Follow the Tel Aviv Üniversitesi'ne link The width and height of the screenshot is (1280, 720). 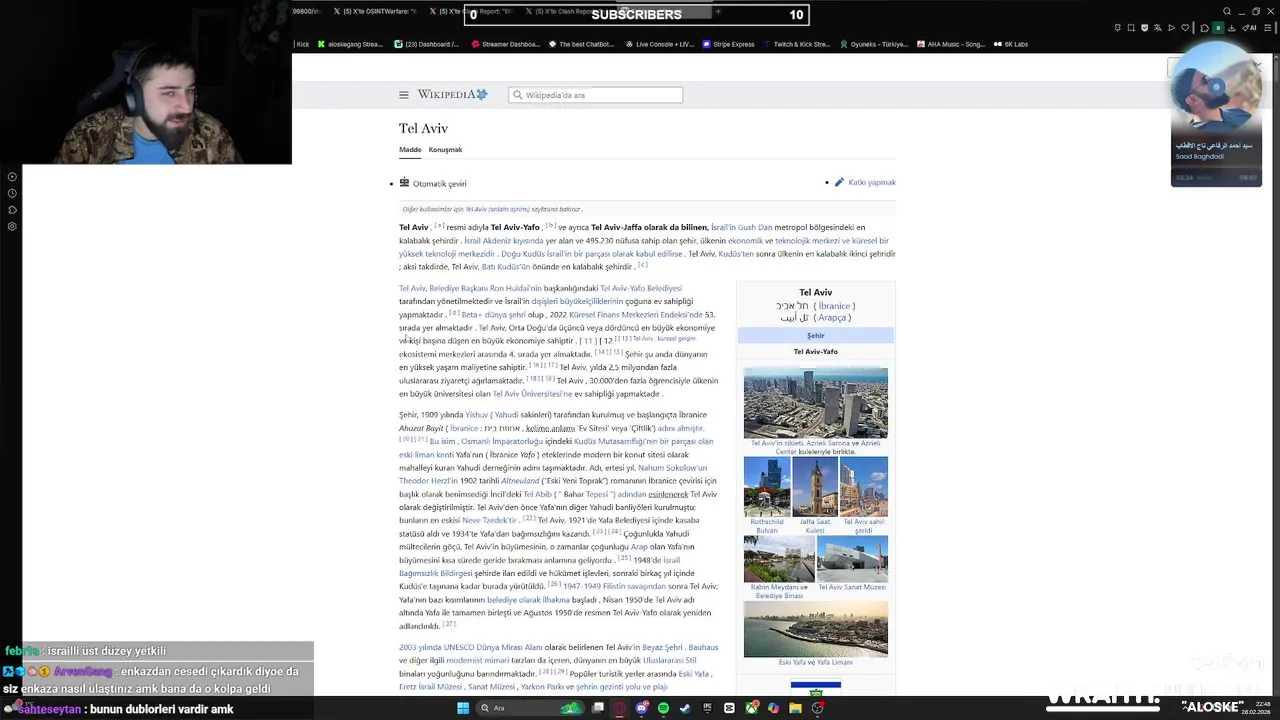(532, 394)
